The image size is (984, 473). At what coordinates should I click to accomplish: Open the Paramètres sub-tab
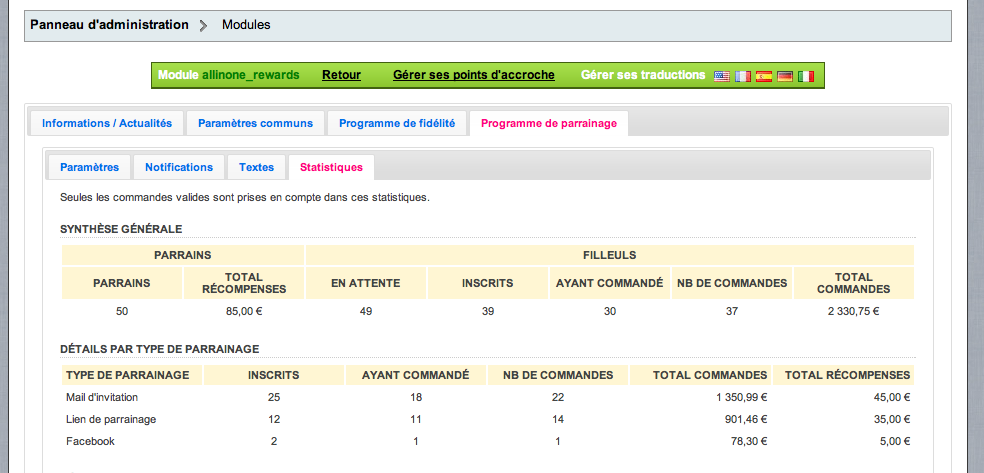(x=89, y=167)
